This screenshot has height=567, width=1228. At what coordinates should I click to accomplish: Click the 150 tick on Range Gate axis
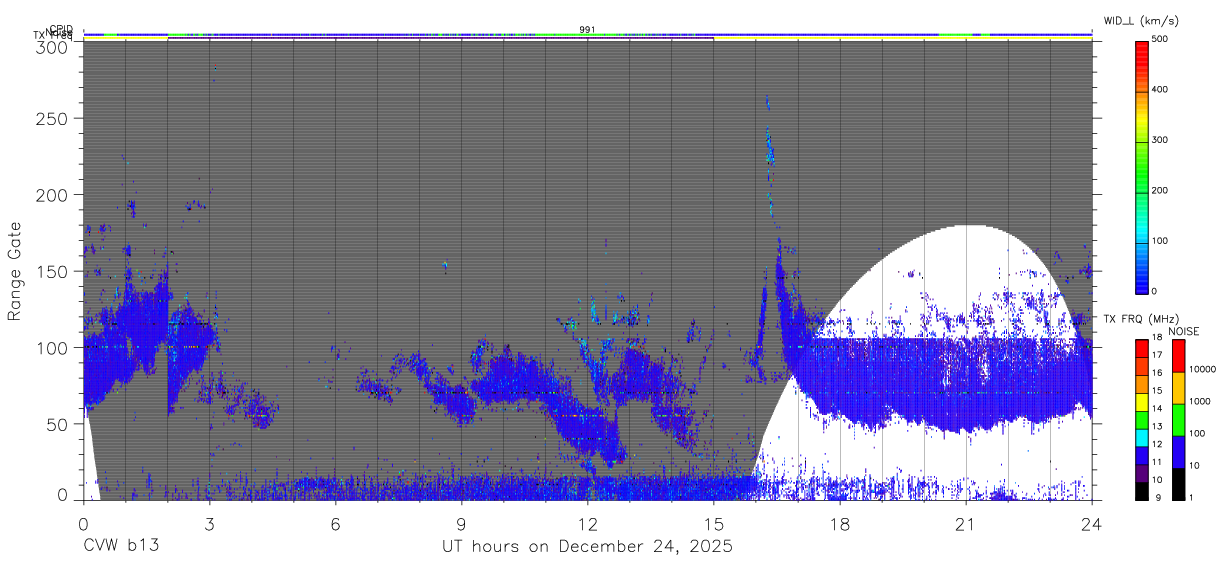pyautogui.click(x=54, y=271)
